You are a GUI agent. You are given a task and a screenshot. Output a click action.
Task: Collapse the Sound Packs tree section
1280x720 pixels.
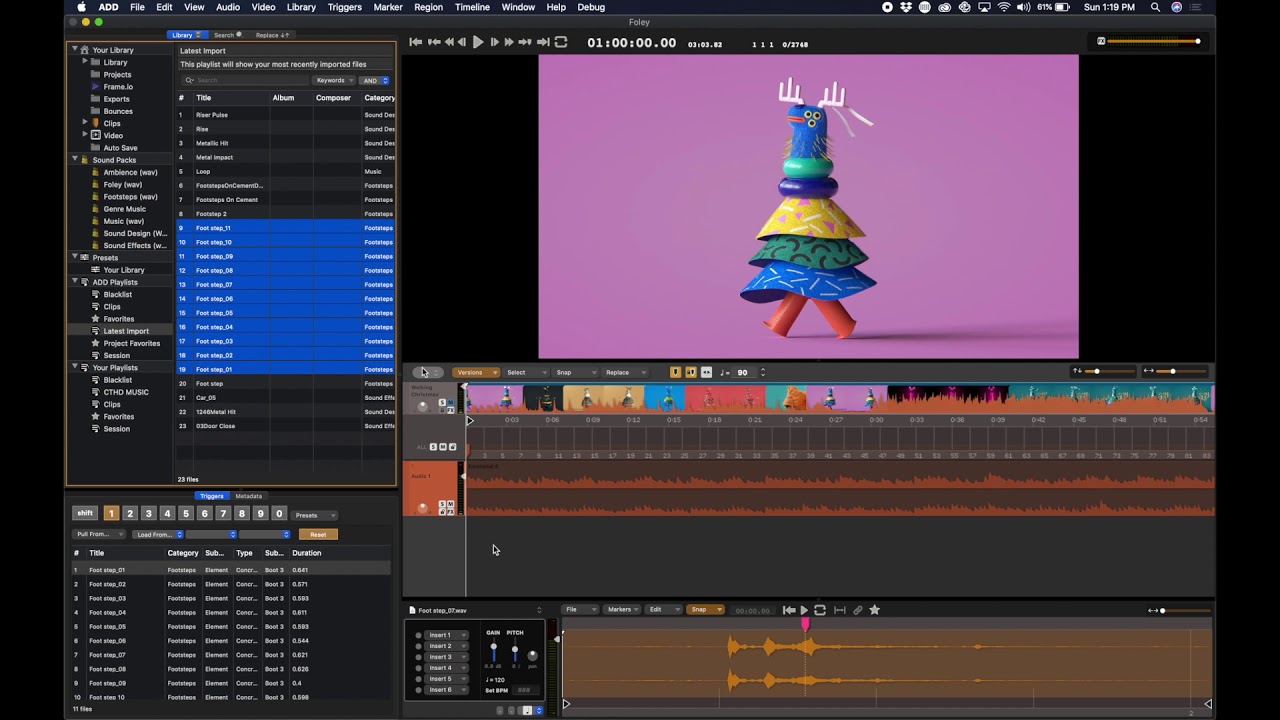point(74,160)
